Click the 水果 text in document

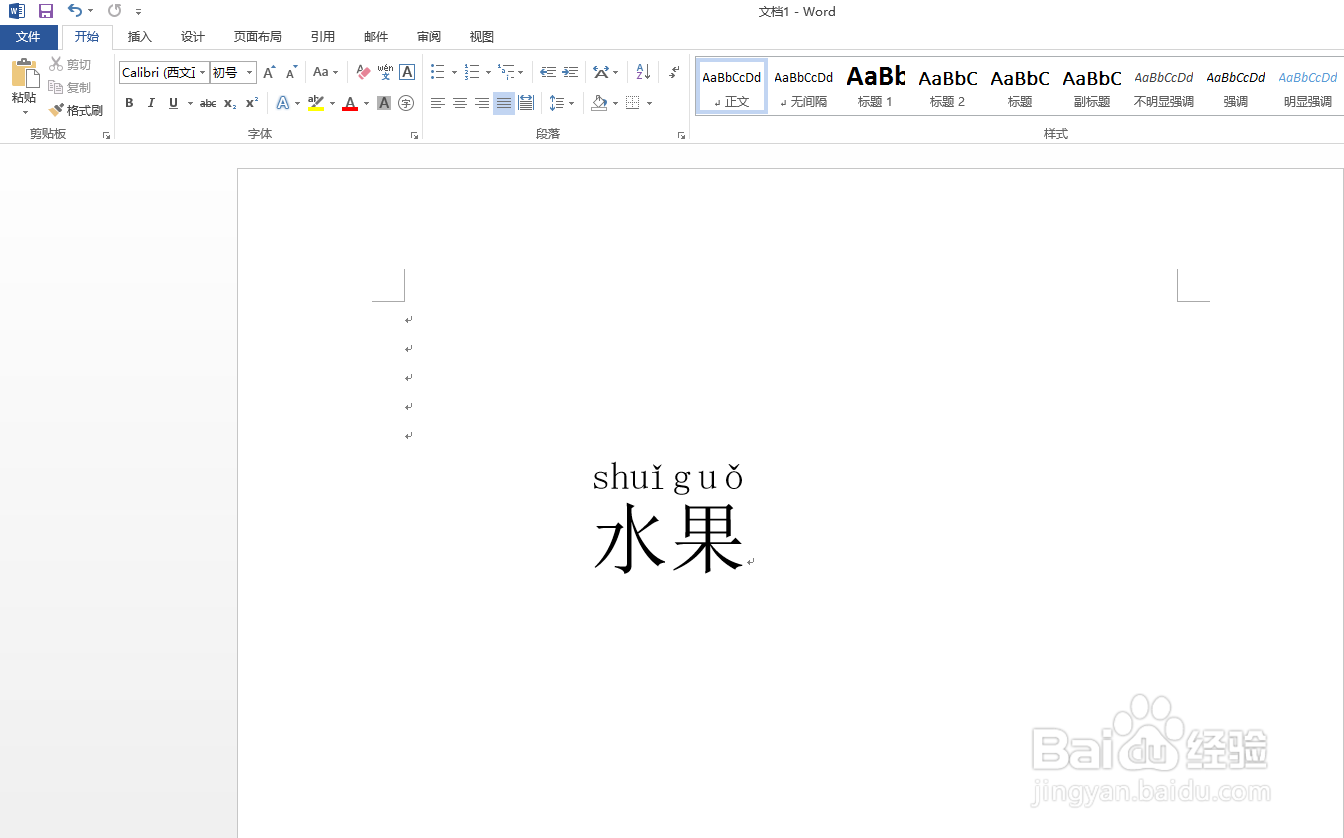point(669,538)
